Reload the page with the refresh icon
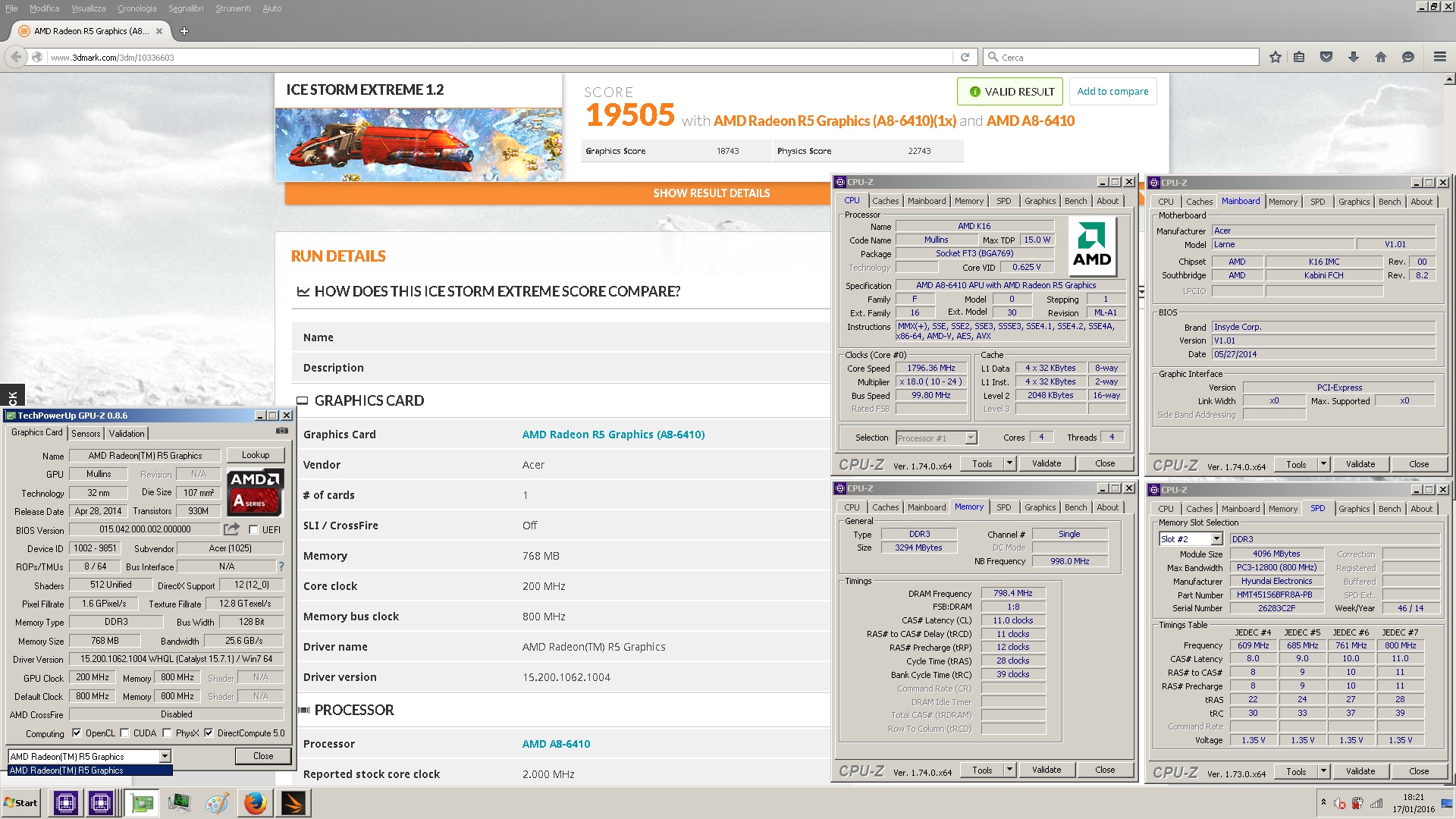Image resolution: width=1456 pixels, height=819 pixels. click(x=965, y=57)
